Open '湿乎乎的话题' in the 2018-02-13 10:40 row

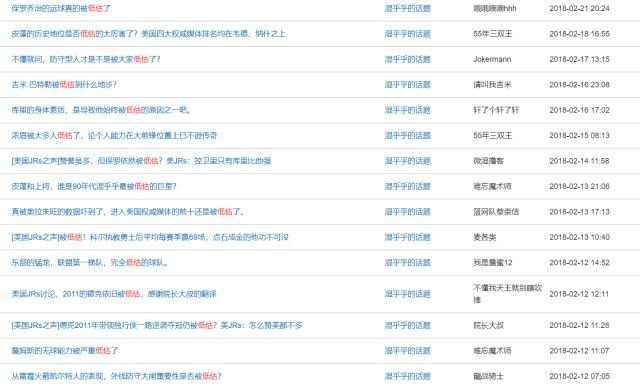point(407,237)
